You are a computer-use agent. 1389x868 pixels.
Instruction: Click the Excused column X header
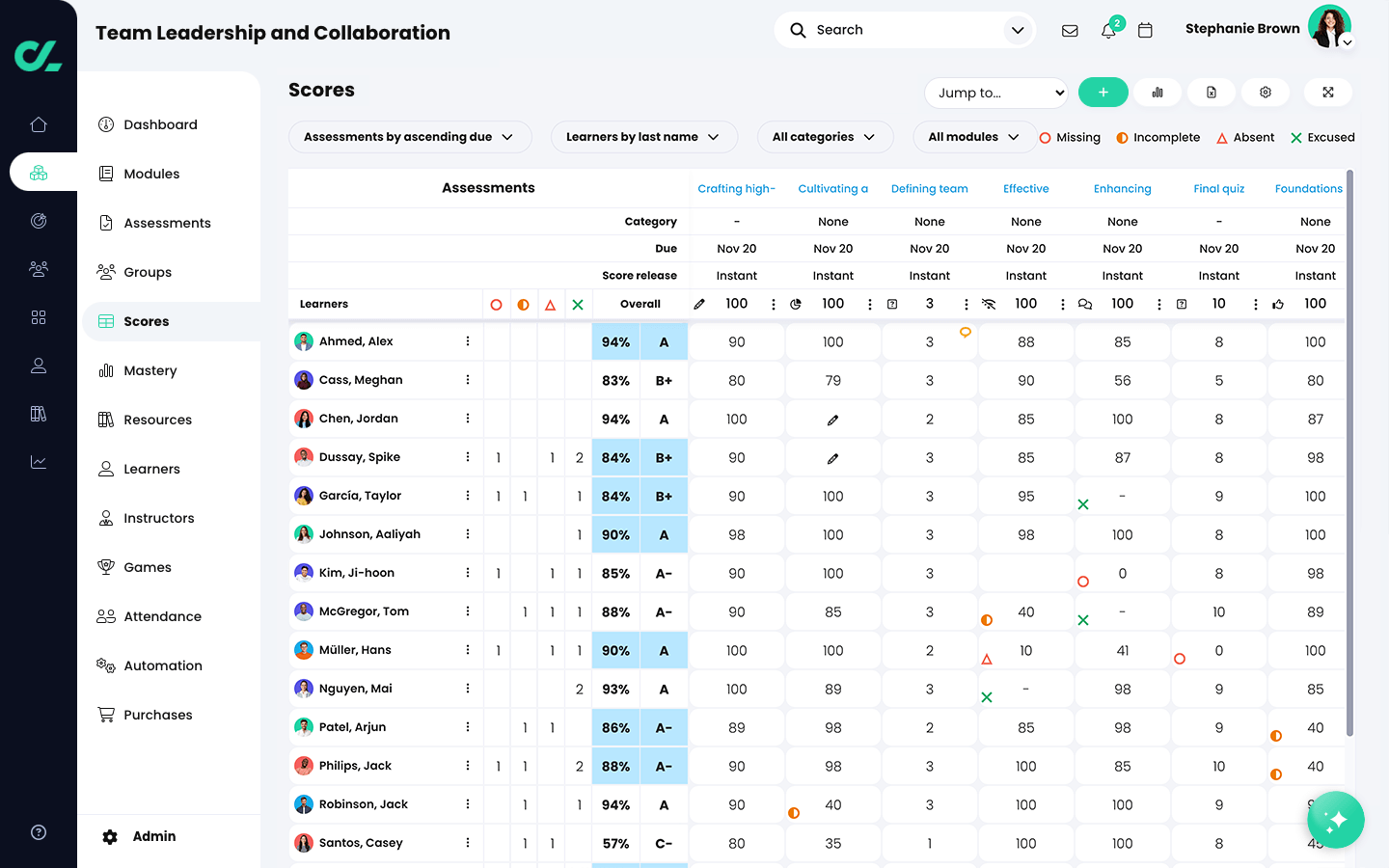[x=578, y=305]
